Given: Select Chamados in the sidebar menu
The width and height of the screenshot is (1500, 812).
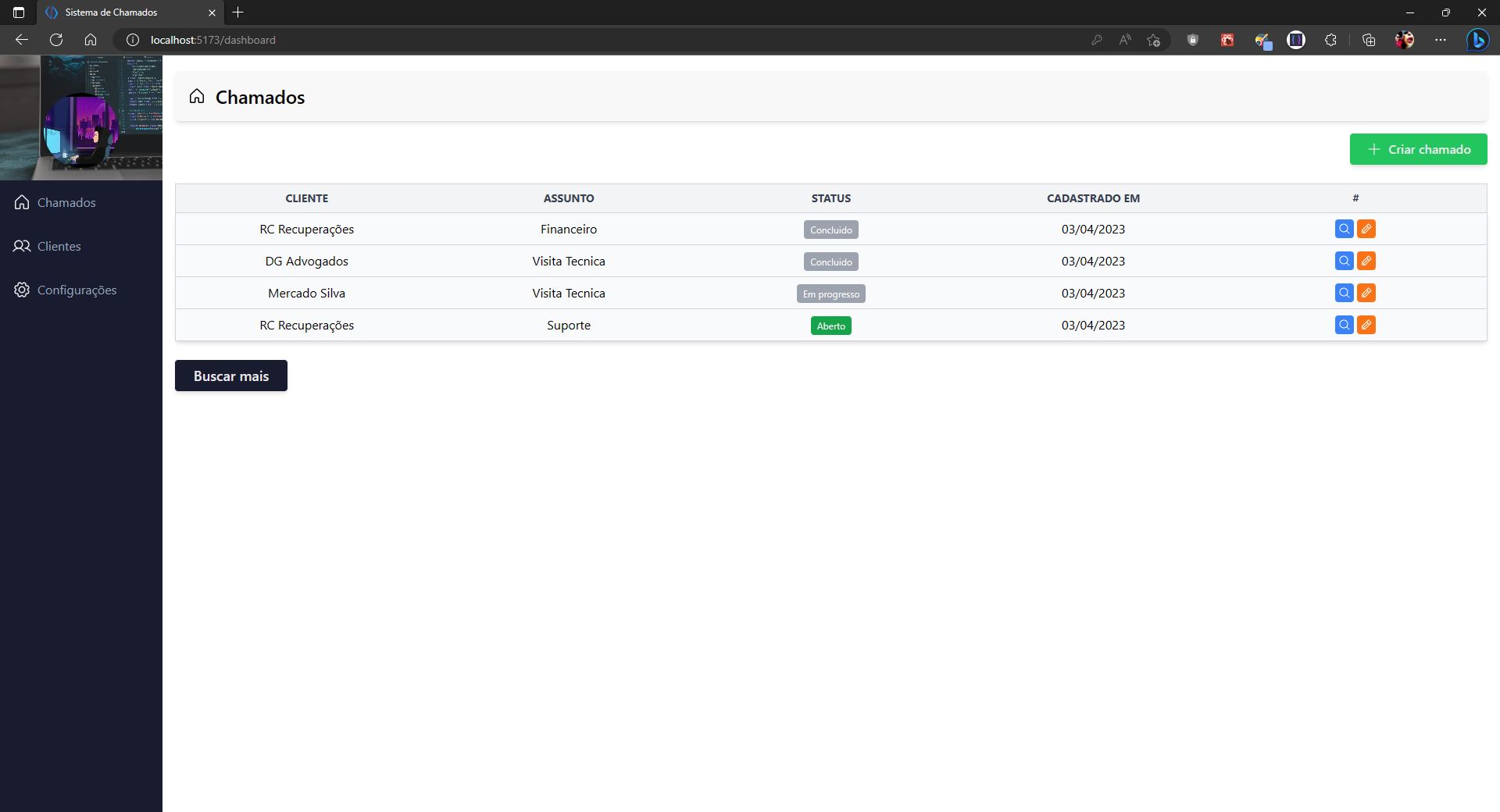Looking at the screenshot, I should point(66,202).
